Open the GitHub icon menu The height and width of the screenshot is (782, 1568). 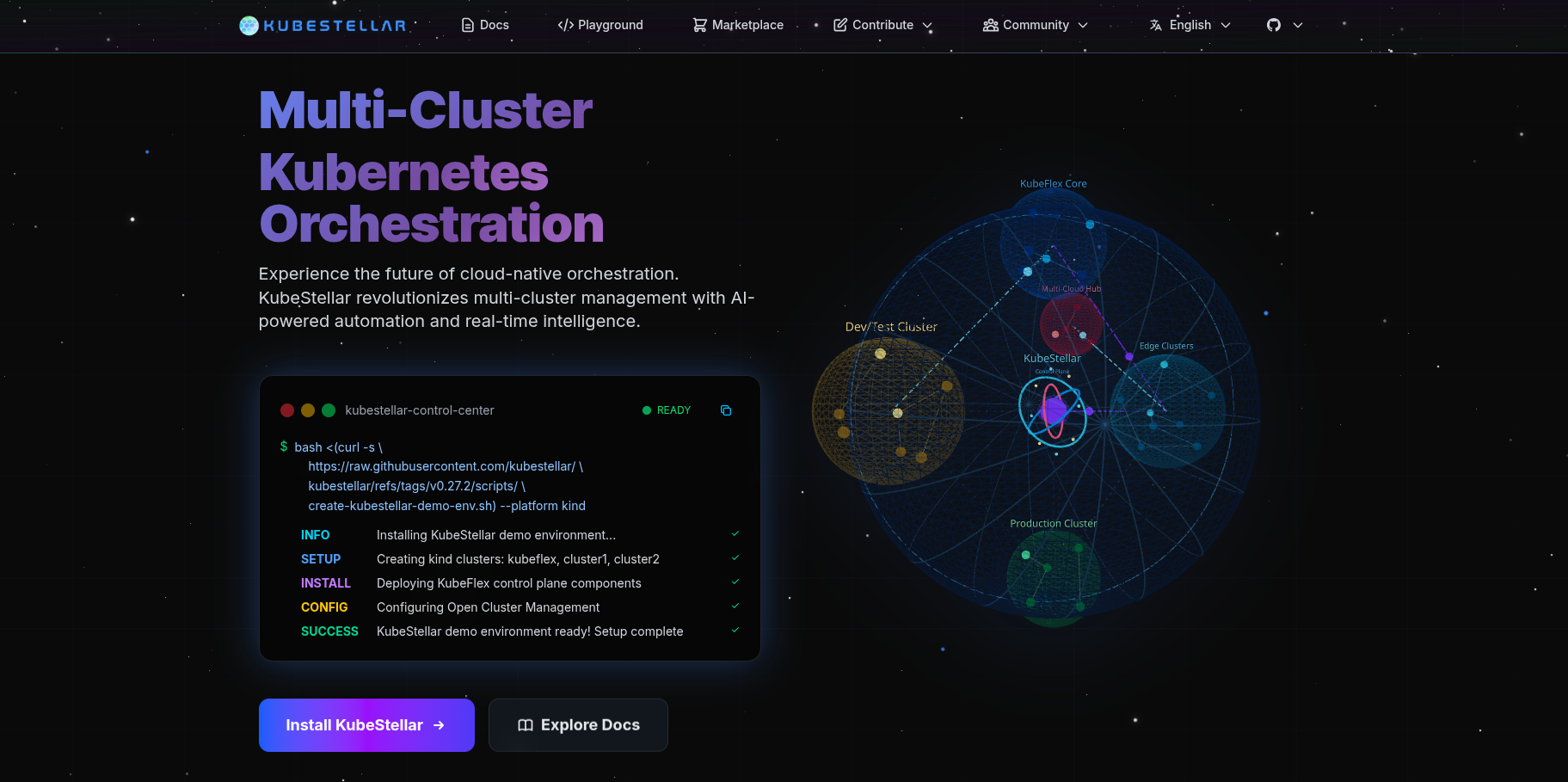(x=1274, y=25)
